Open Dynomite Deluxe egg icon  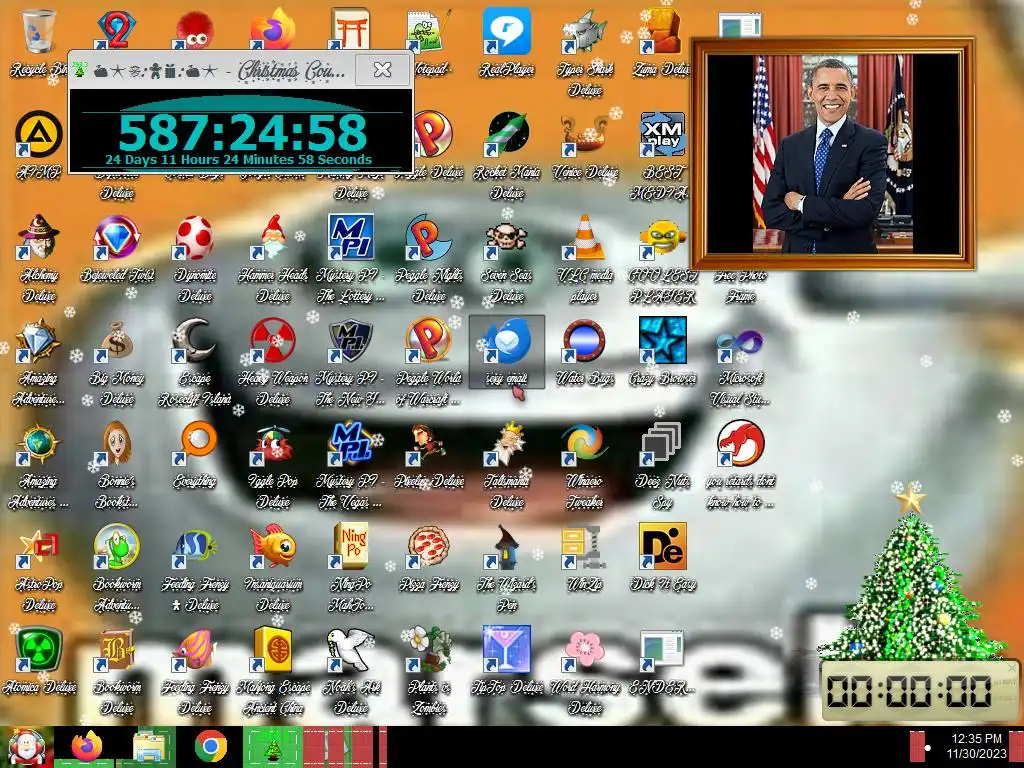[195, 236]
